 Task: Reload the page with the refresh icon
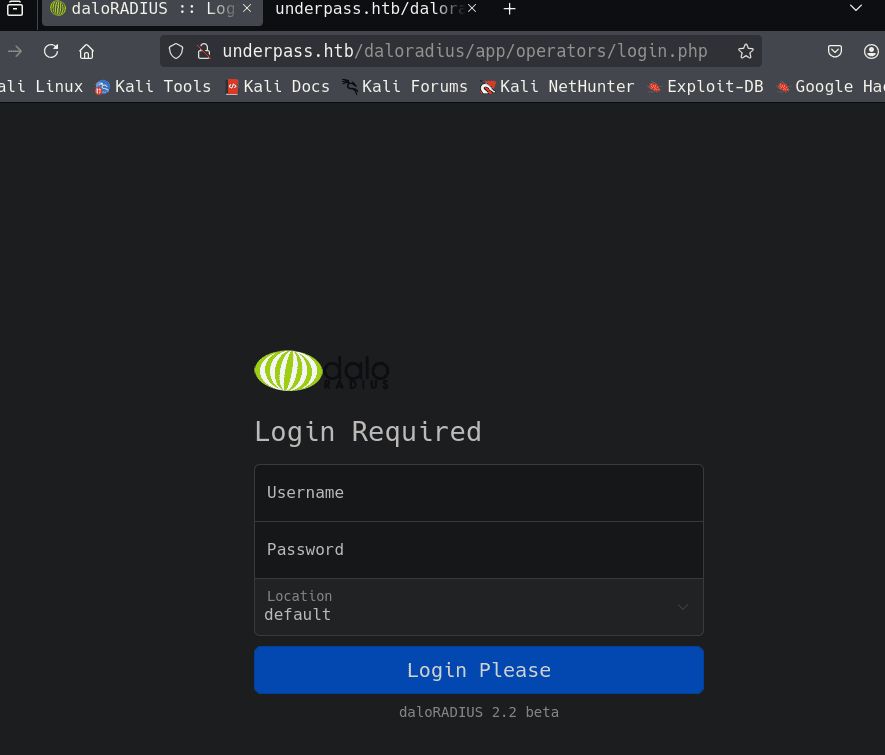click(51, 51)
